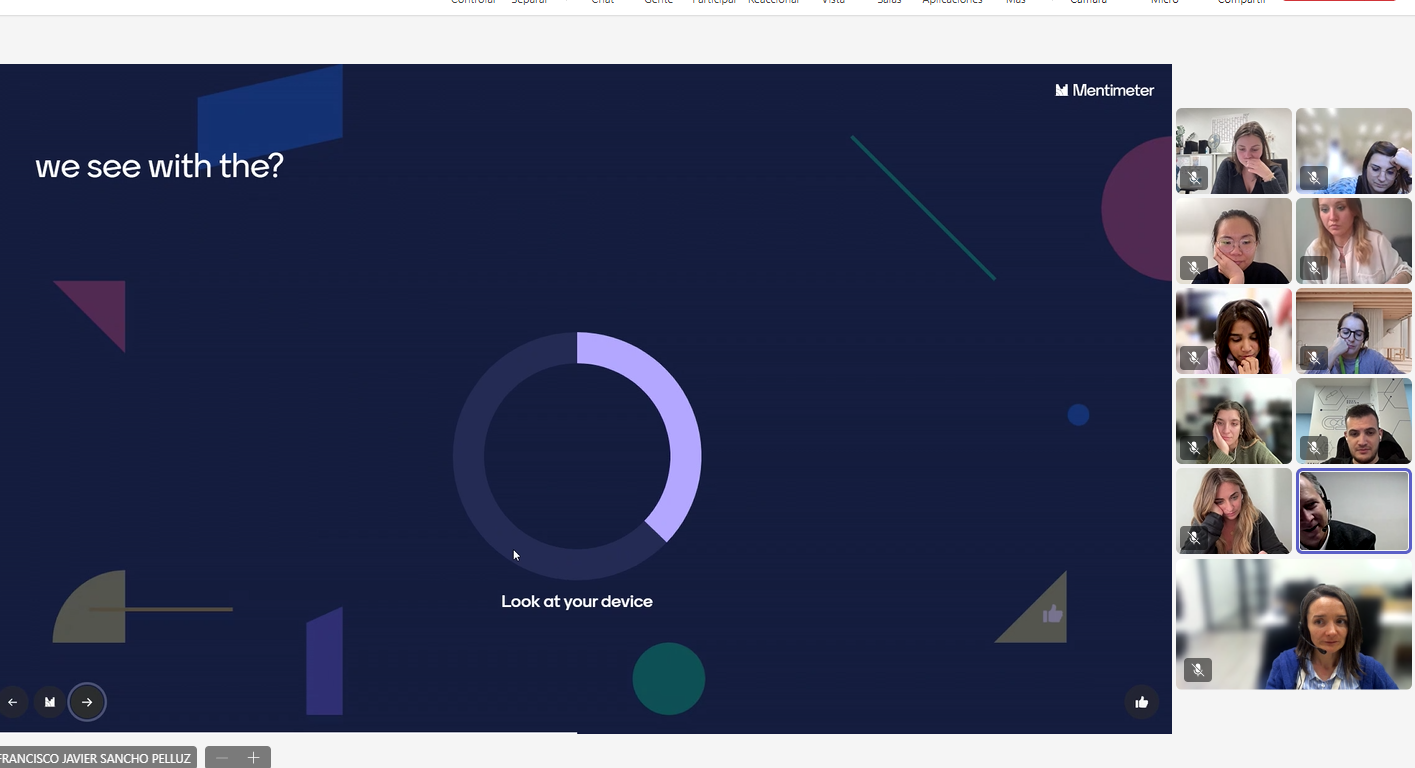1415x768 pixels.
Task: Click the 'Look at your device' text
Action: click(x=577, y=602)
